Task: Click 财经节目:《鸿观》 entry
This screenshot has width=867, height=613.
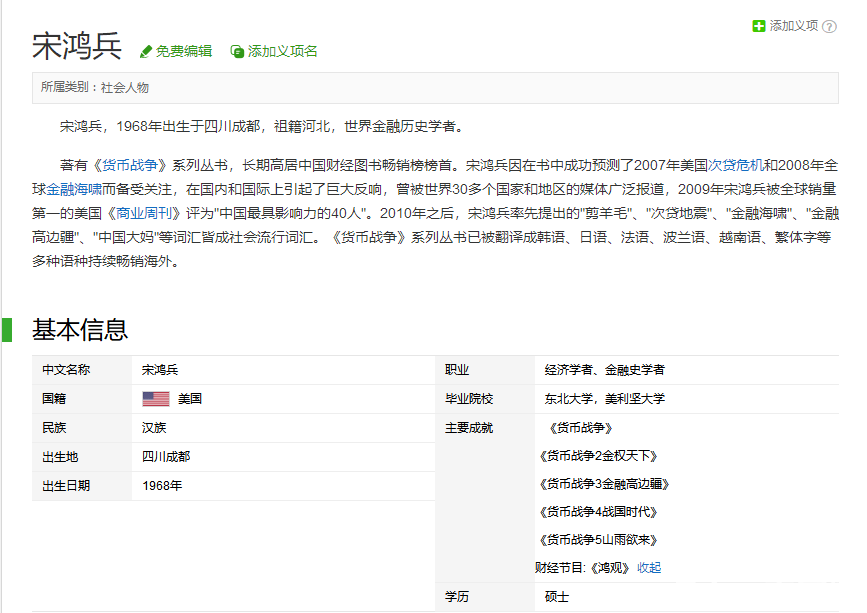Action: point(583,568)
